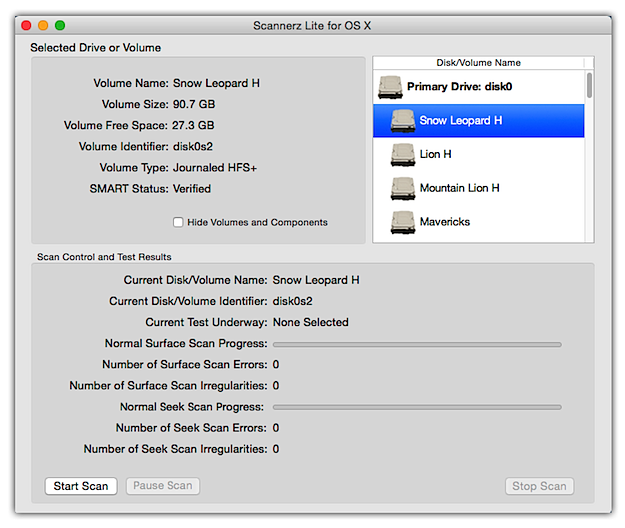
Task: Select the 'Lion H' volume name
Action: (x=435, y=154)
